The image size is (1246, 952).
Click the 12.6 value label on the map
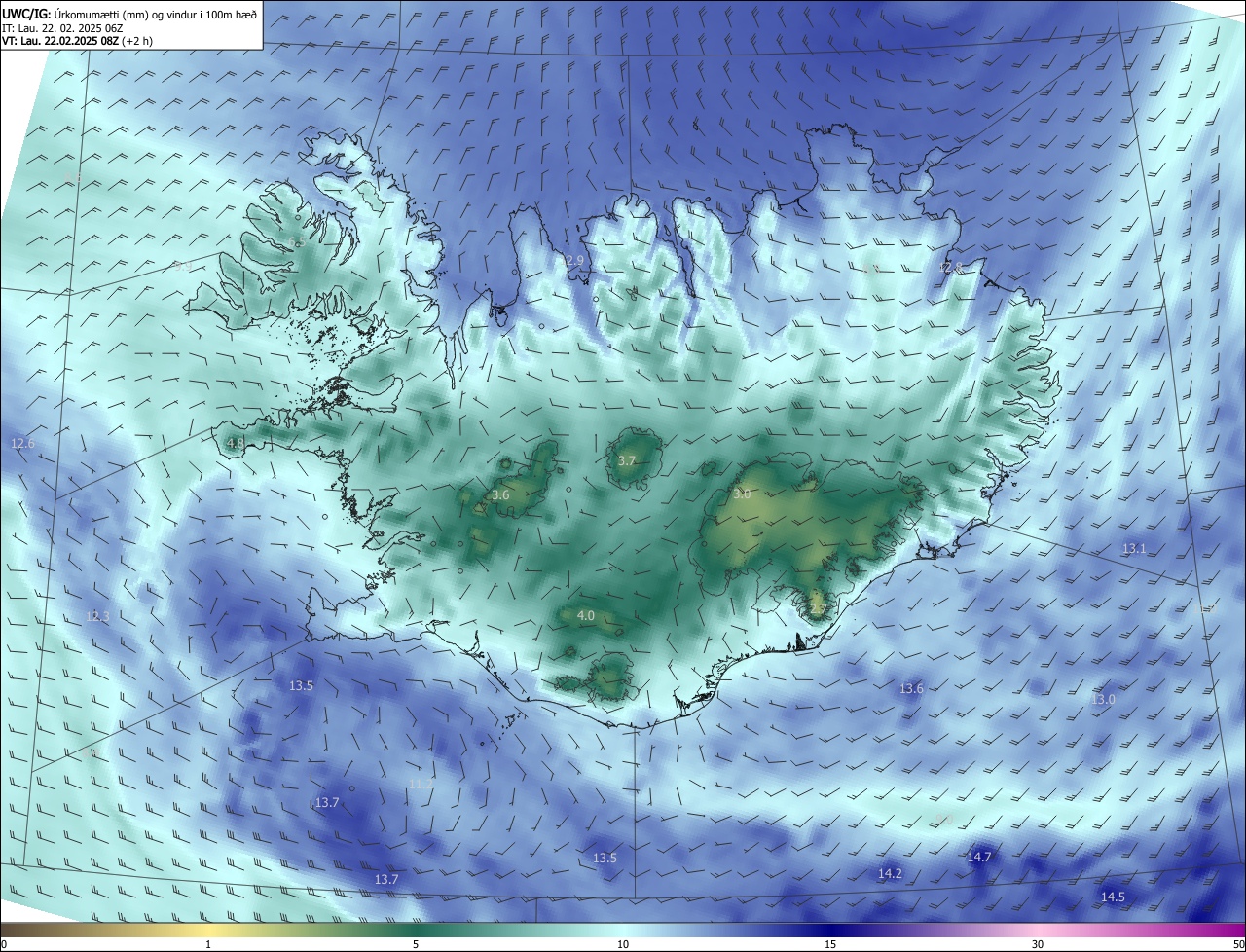[x=22, y=443]
